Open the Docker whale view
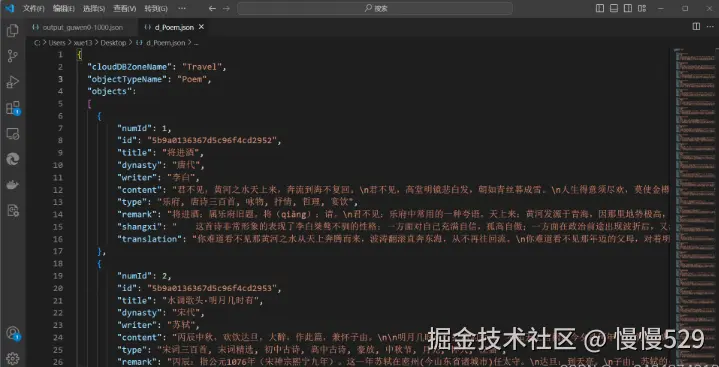Screen dimensions: 719x367 tap(12, 185)
